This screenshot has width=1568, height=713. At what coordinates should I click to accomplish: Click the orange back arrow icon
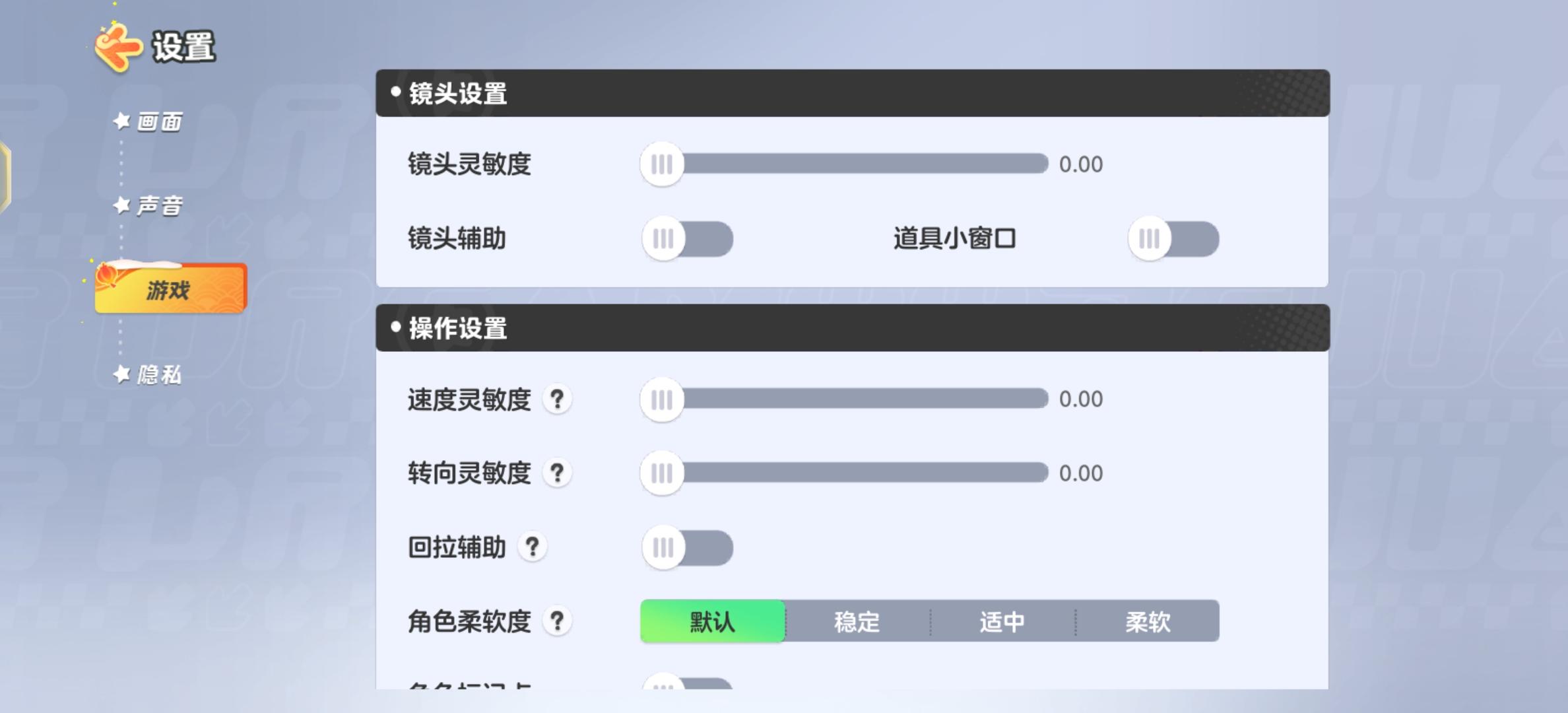[x=118, y=48]
